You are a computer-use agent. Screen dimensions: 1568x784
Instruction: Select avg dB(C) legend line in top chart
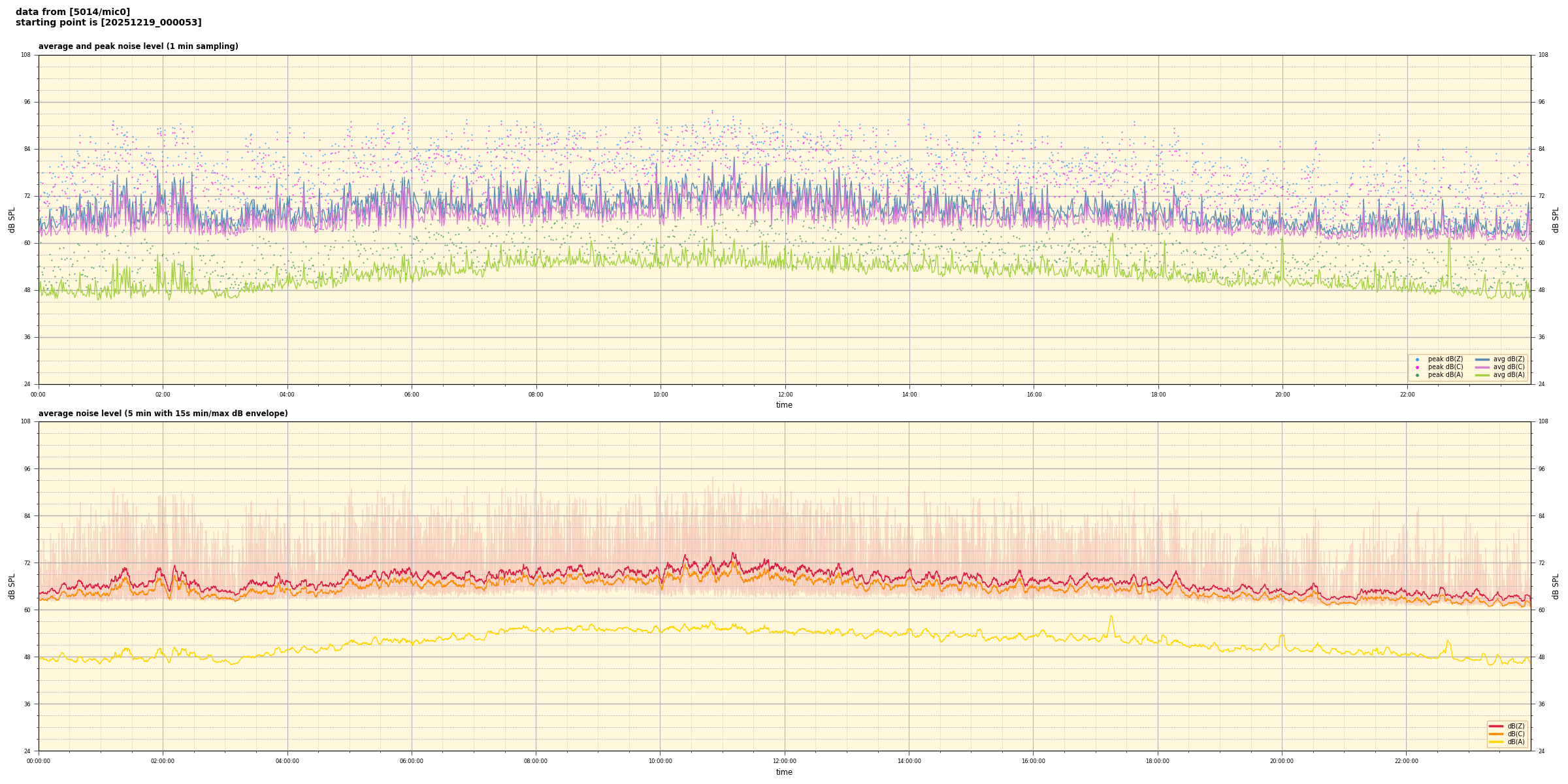click(1482, 367)
